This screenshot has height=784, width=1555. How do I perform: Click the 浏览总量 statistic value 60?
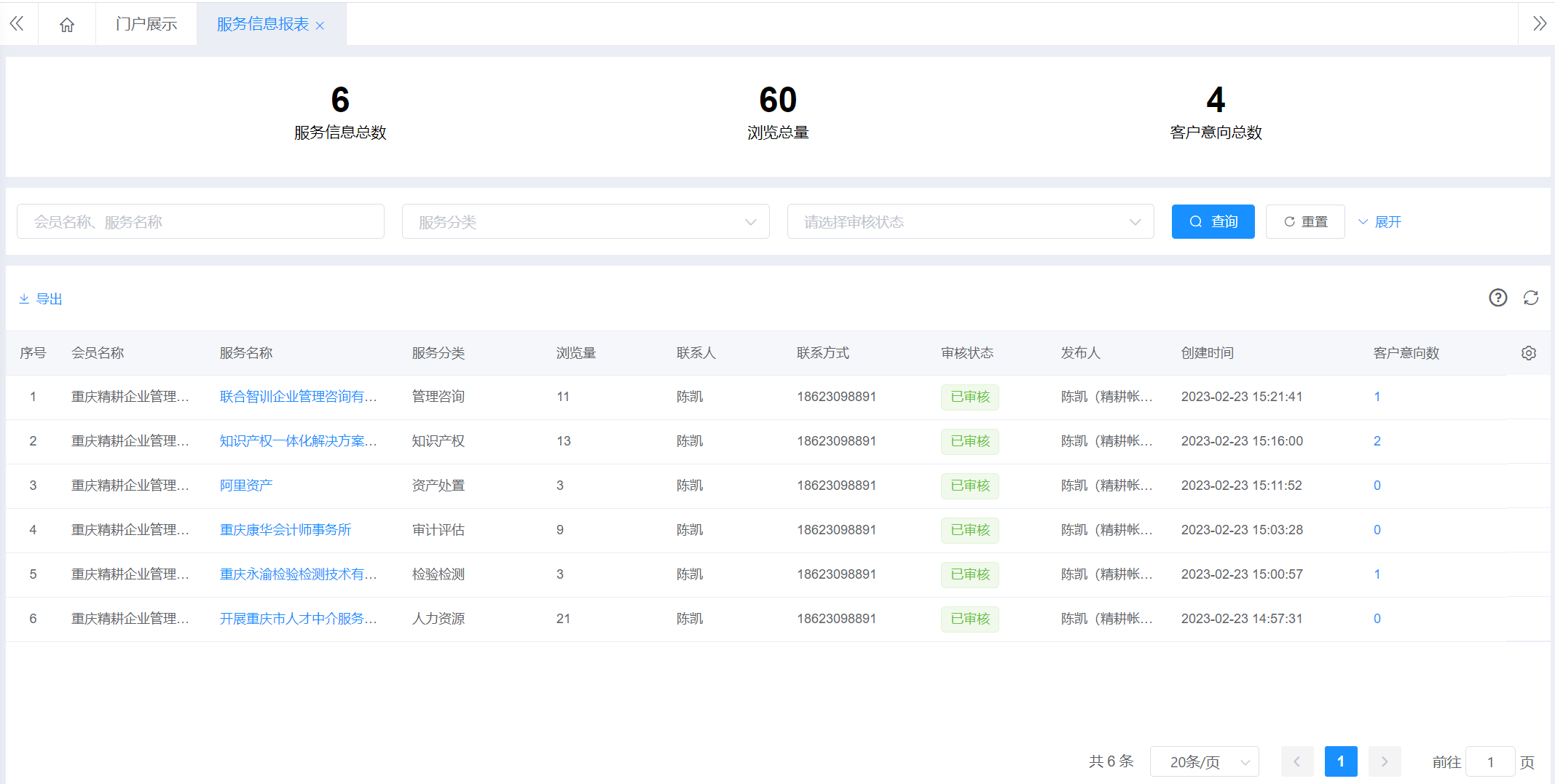click(x=778, y=100)
